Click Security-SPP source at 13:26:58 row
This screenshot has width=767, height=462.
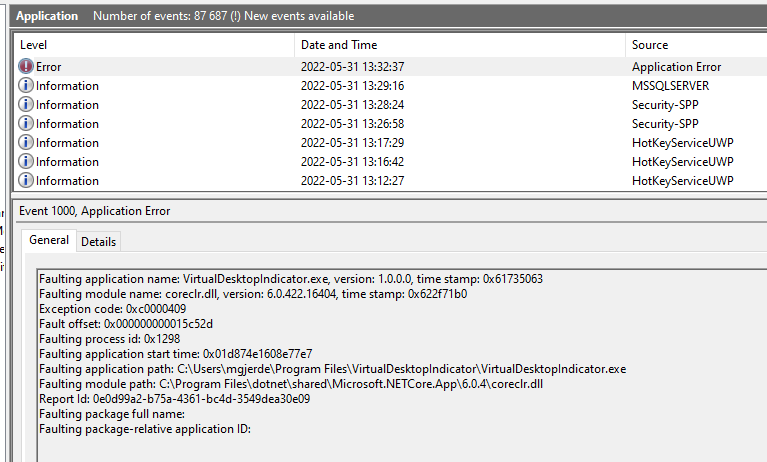point(665,124)
